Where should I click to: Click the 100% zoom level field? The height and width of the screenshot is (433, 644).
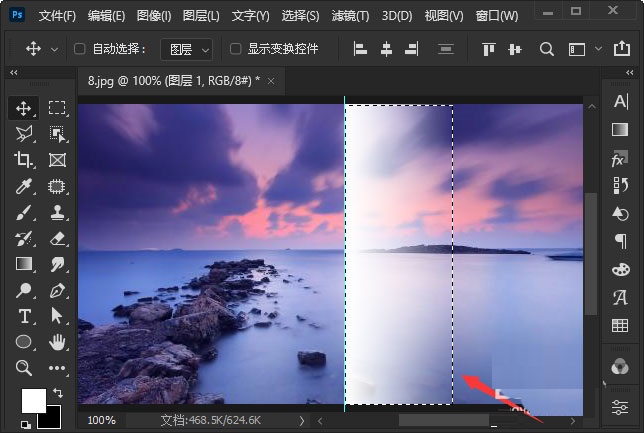point(102,421)
